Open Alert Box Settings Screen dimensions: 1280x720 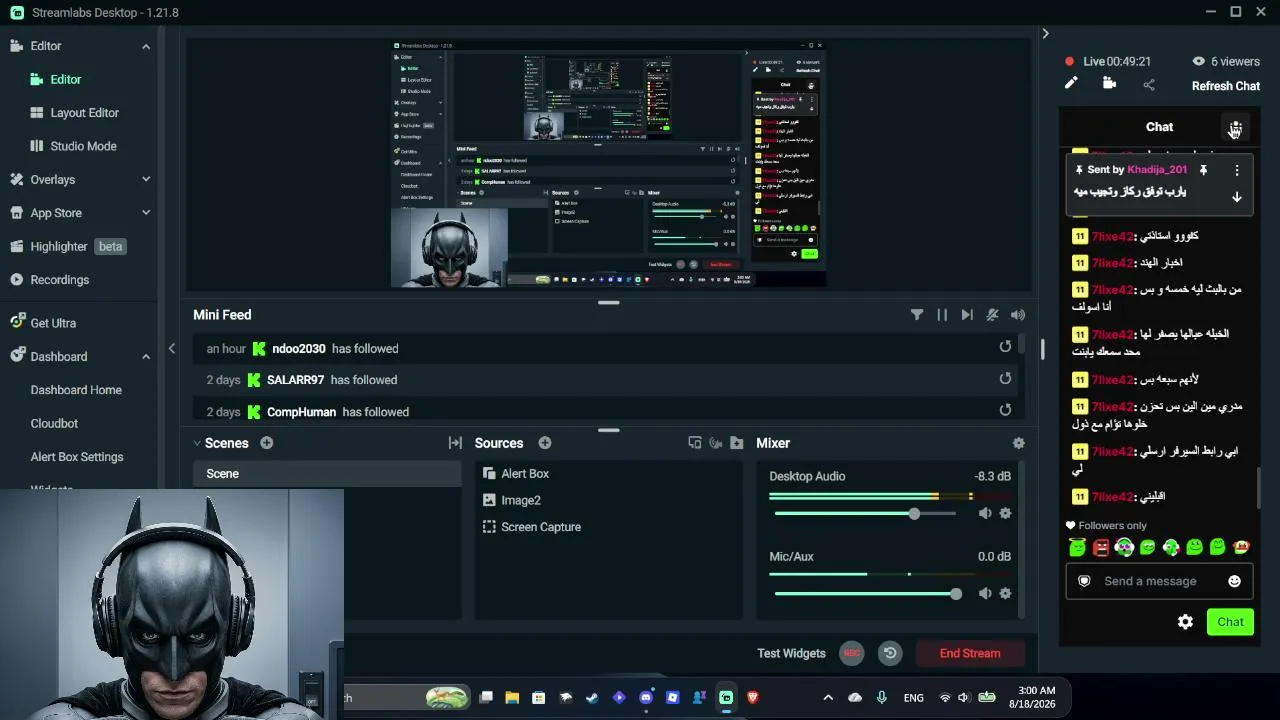(x=77, y=457)
